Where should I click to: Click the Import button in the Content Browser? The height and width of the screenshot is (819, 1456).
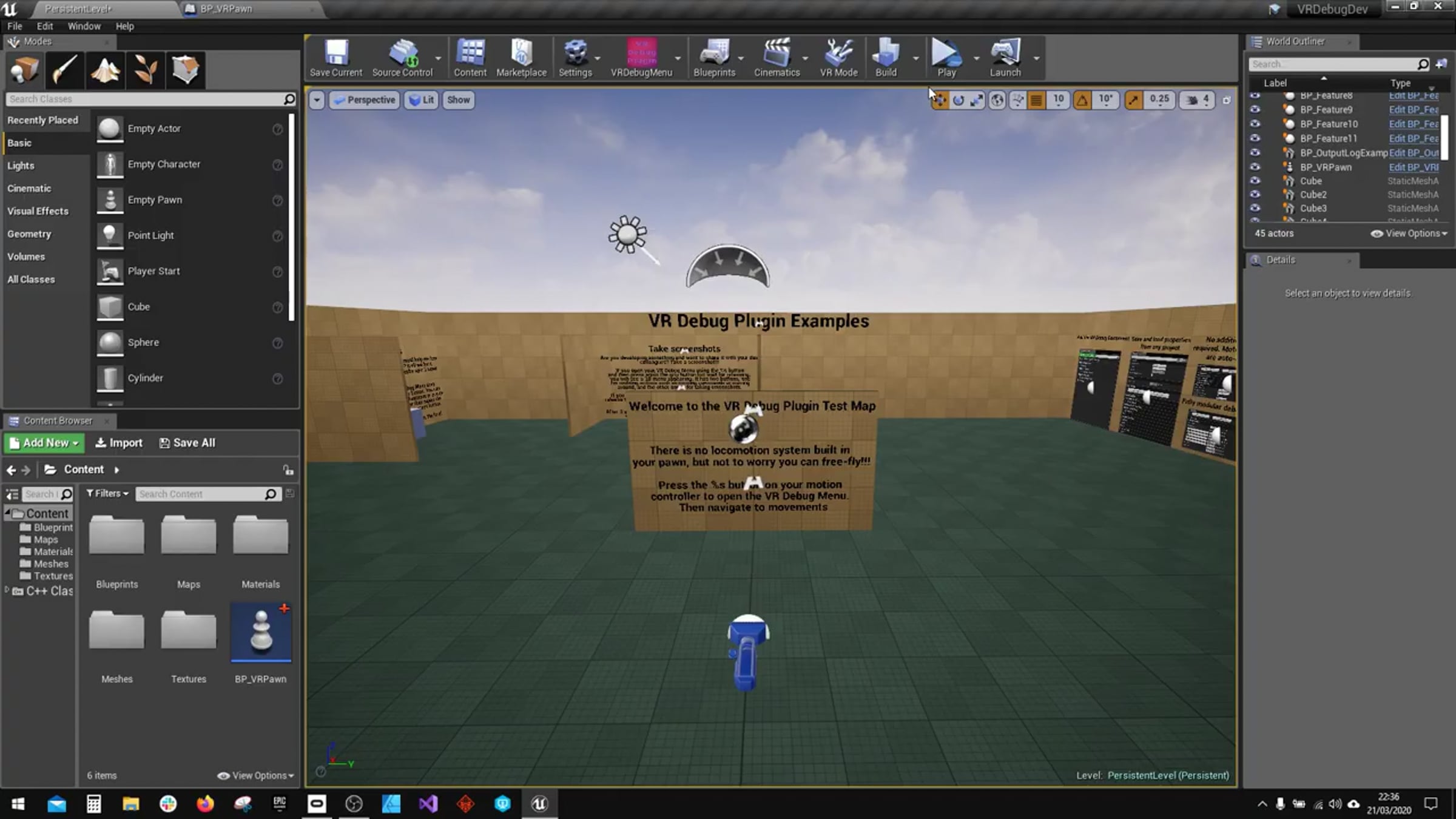(x=119, y=443)
